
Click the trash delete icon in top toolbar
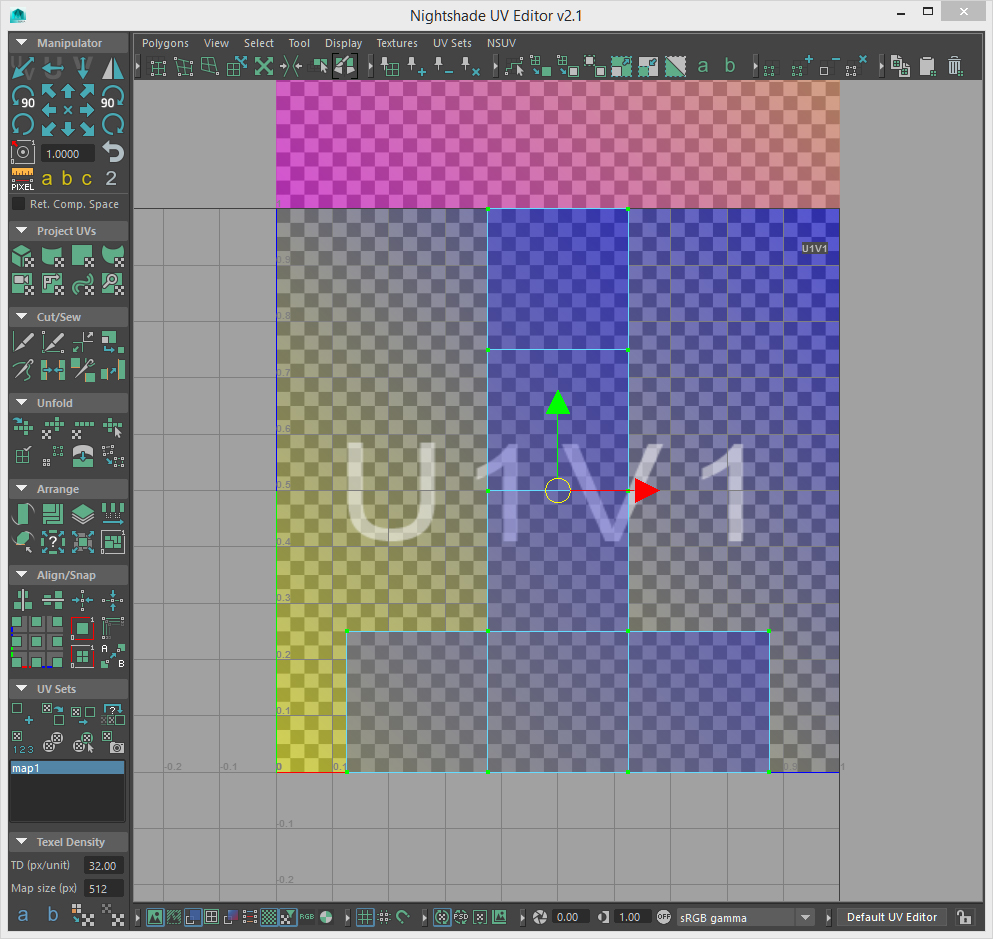tap(955, 67)
